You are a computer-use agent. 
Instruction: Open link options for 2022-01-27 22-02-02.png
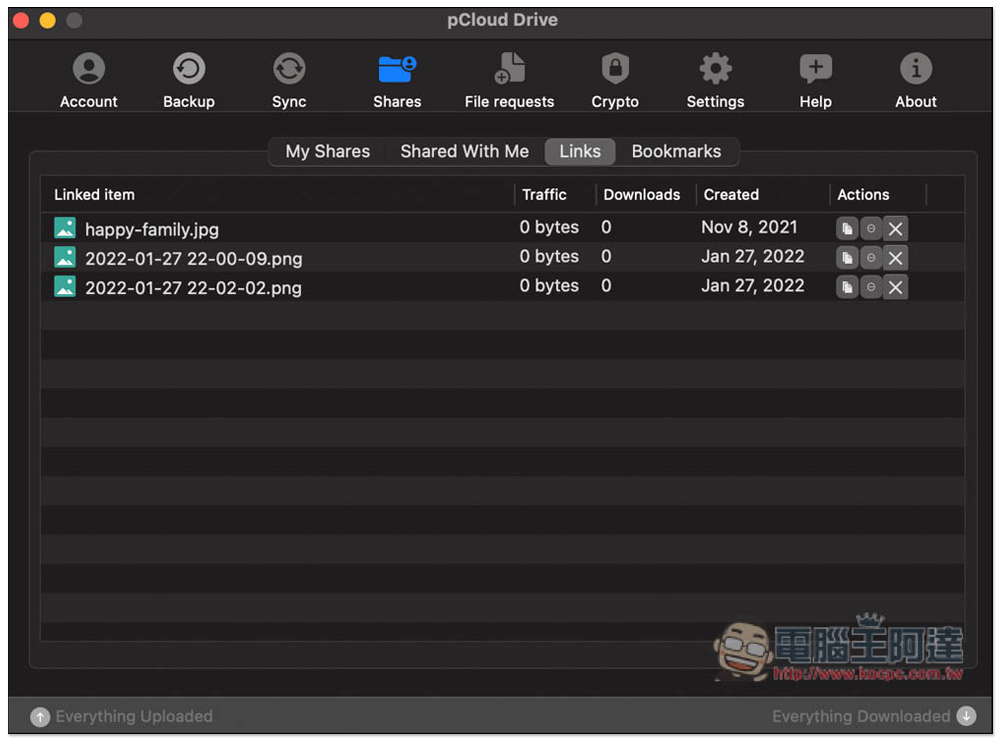871,287
